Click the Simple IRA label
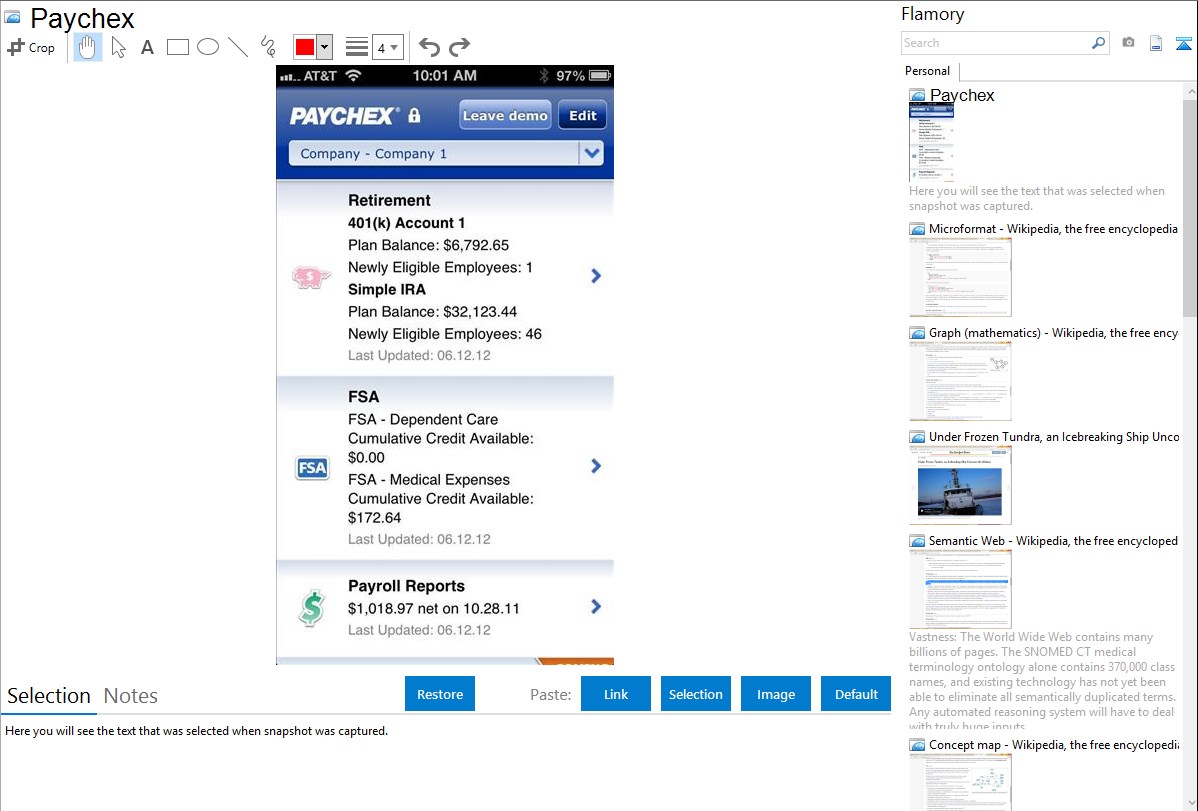 click(x=387, y=290)
